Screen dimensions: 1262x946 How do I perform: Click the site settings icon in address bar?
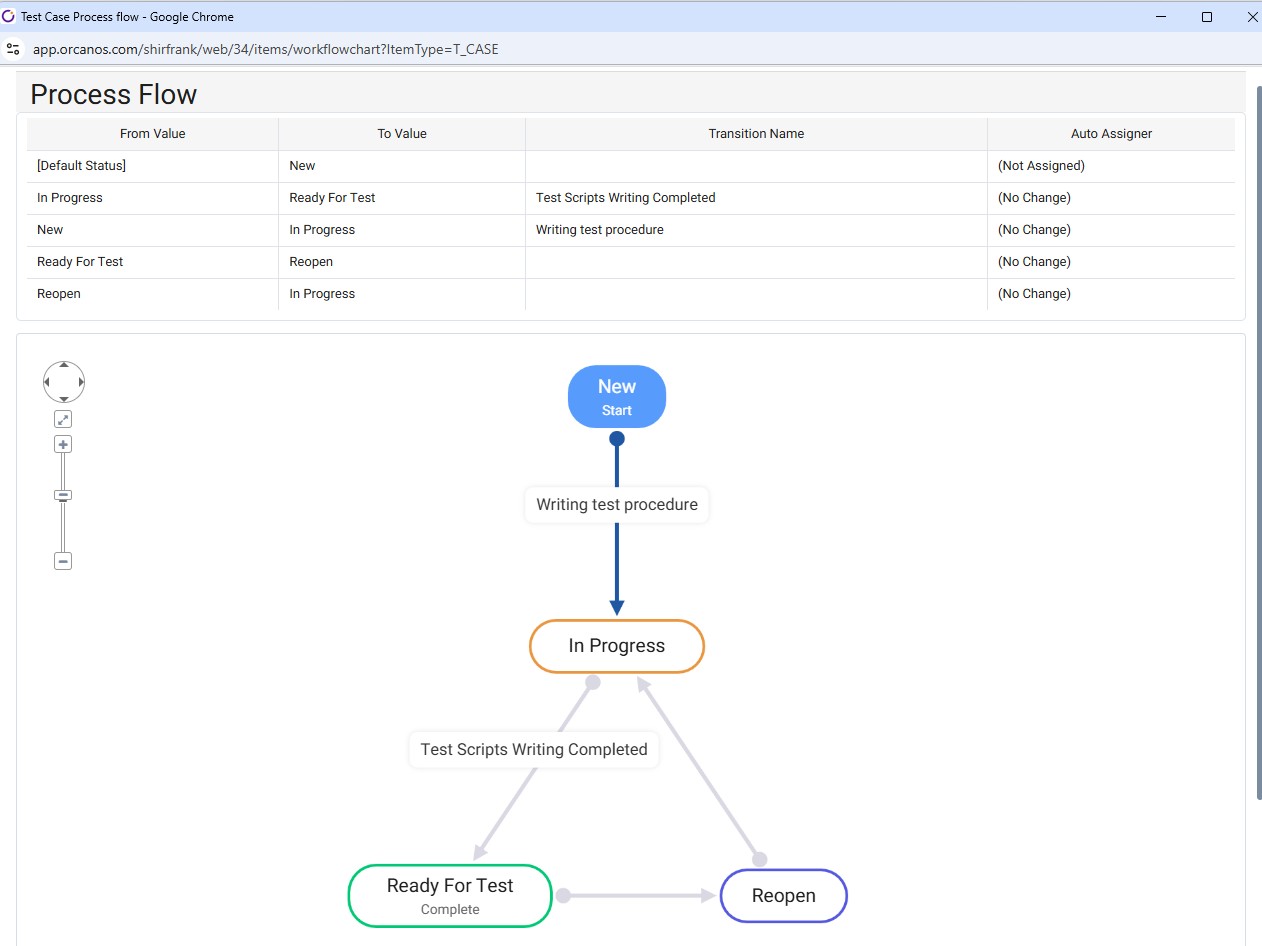[x=13, y=49]
